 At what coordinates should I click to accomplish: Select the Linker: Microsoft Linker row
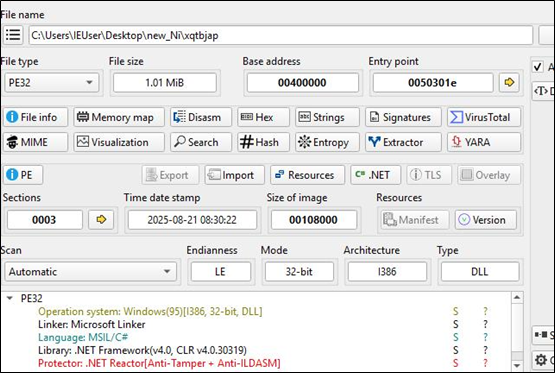92,325
